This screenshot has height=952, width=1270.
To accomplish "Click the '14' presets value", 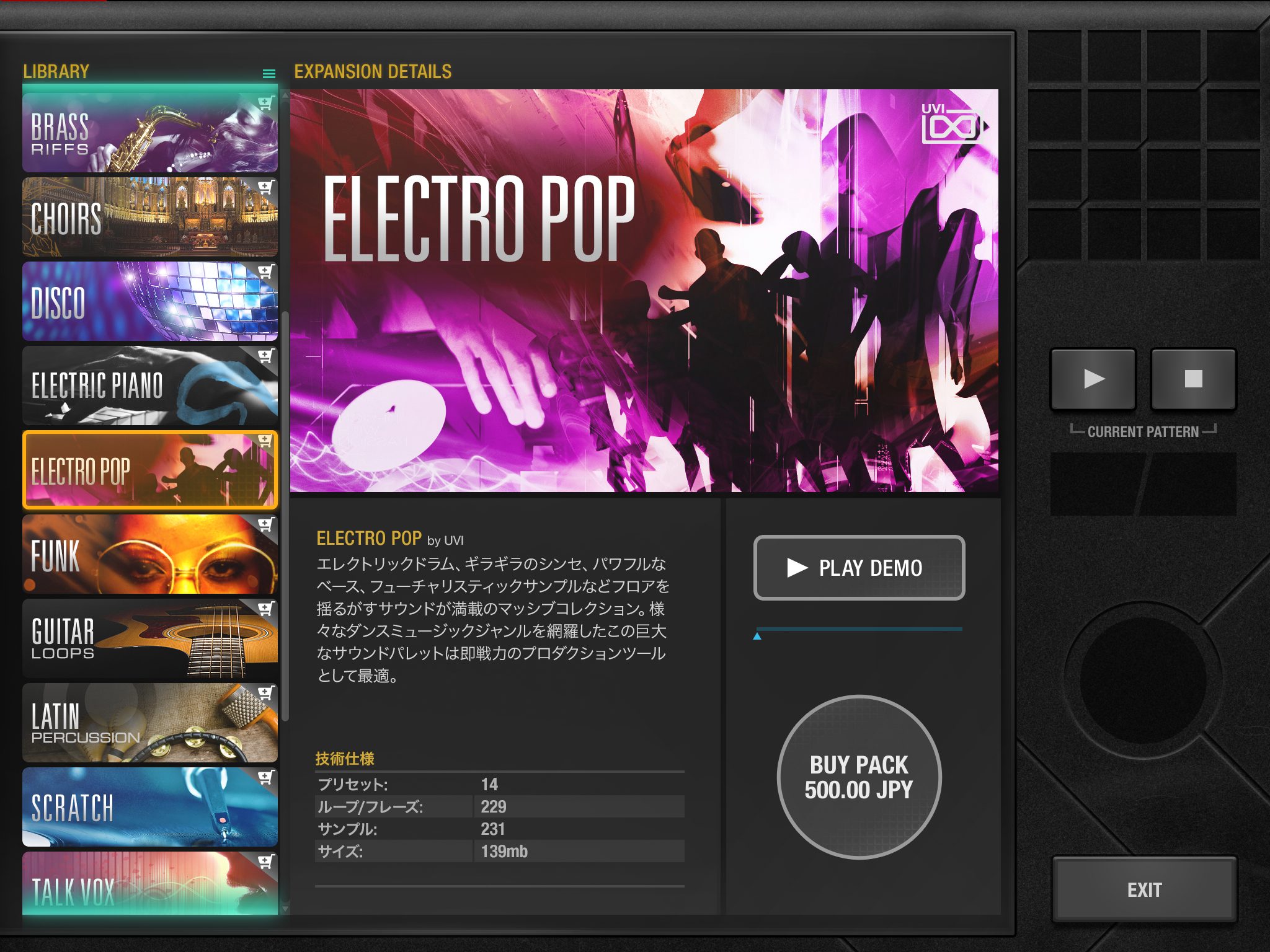I will (x=489, y=784).
